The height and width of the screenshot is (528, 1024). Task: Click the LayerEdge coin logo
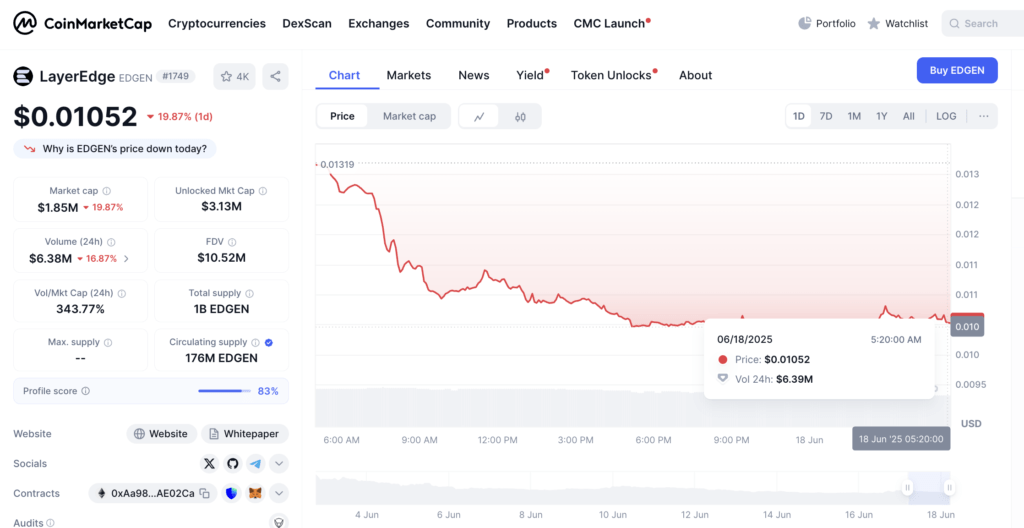(23, 76)
